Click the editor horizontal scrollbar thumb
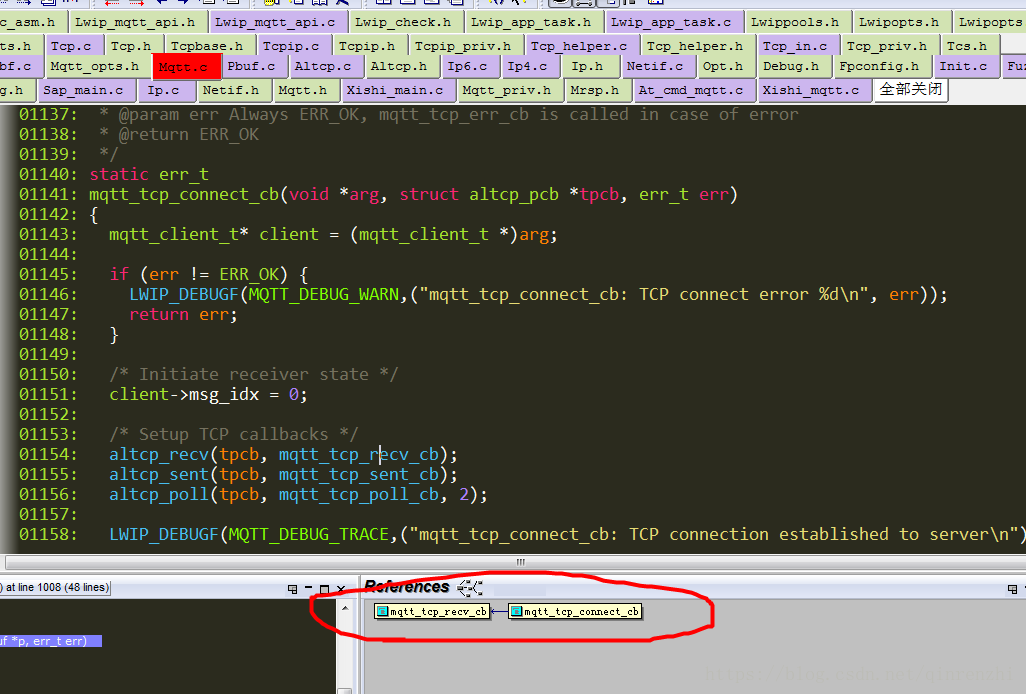The height and width of the screenshot is (694, 1026). (x=520, y=562)
